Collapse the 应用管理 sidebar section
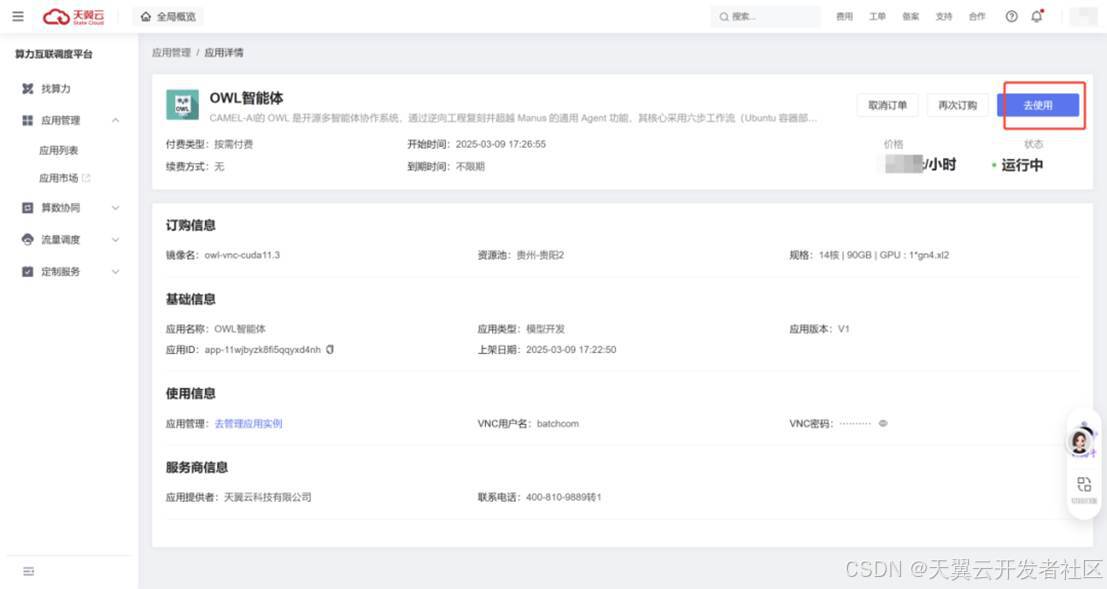The image size is (1107, 589). click(x=115, y=121)
